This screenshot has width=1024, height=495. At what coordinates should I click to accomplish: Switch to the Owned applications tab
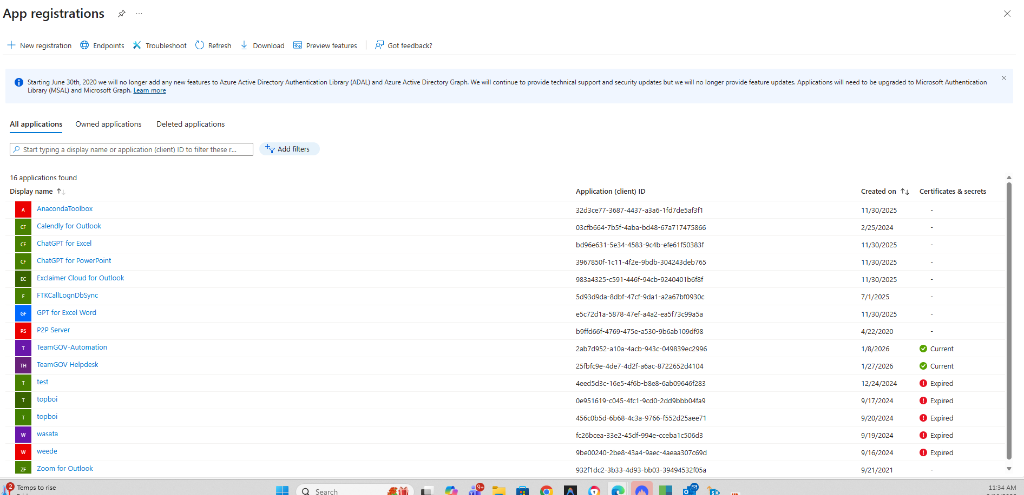109,124
